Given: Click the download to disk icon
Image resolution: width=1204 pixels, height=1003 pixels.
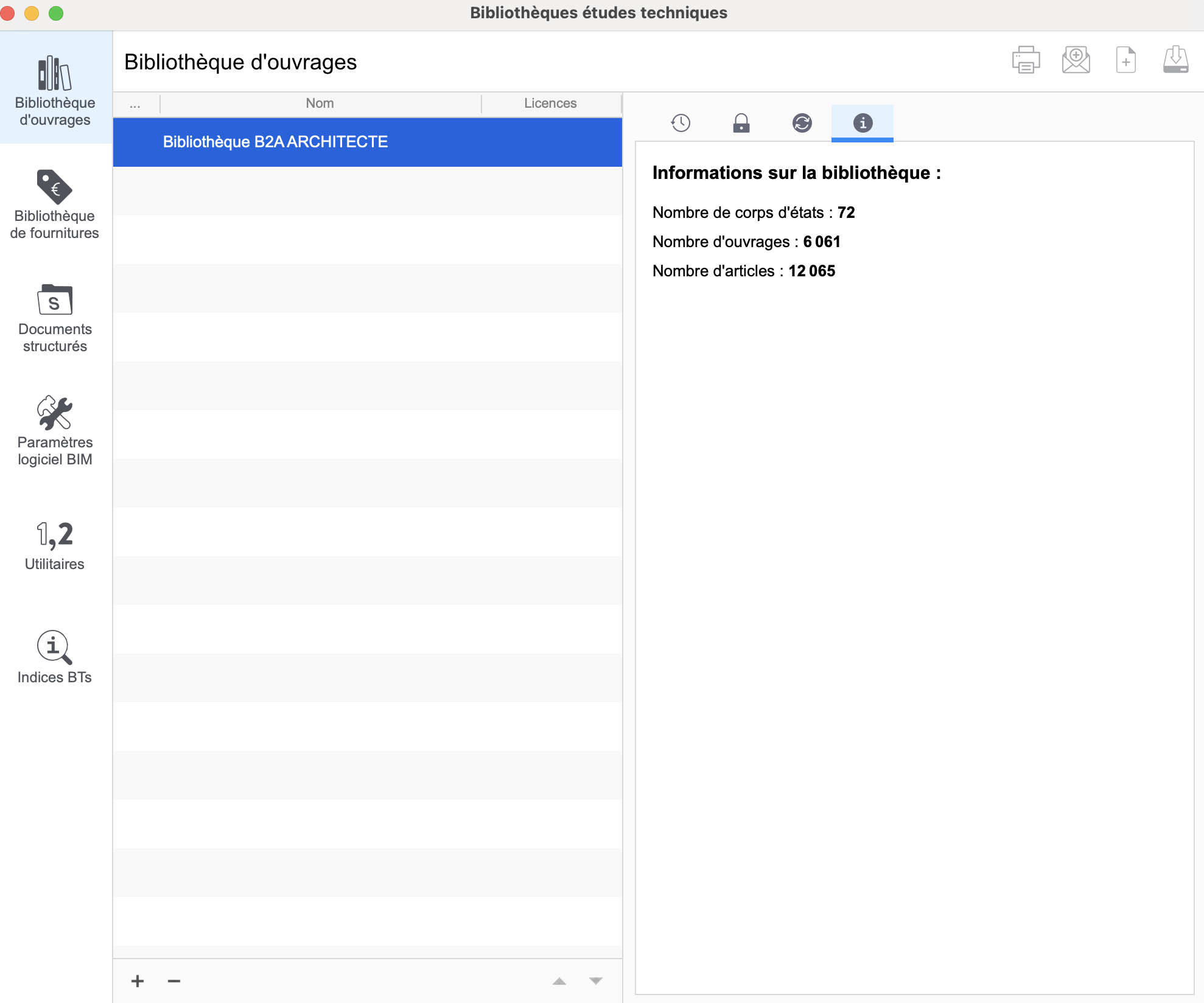Looking at the screenshot, I should coord(1175,60).
